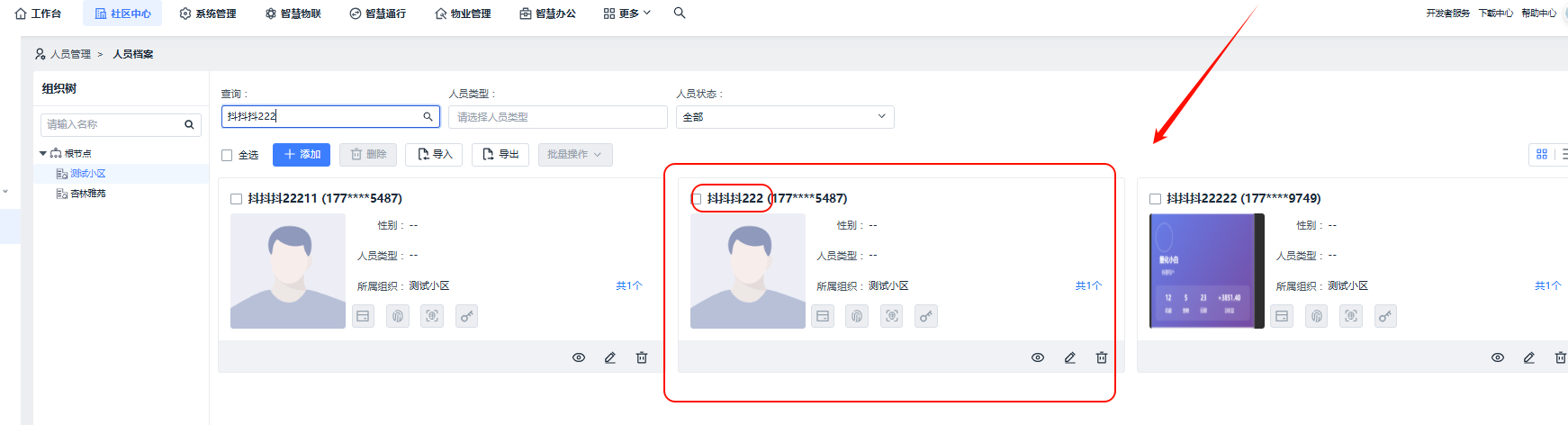Open the 智慧办公 menu

tap(548, 14)
